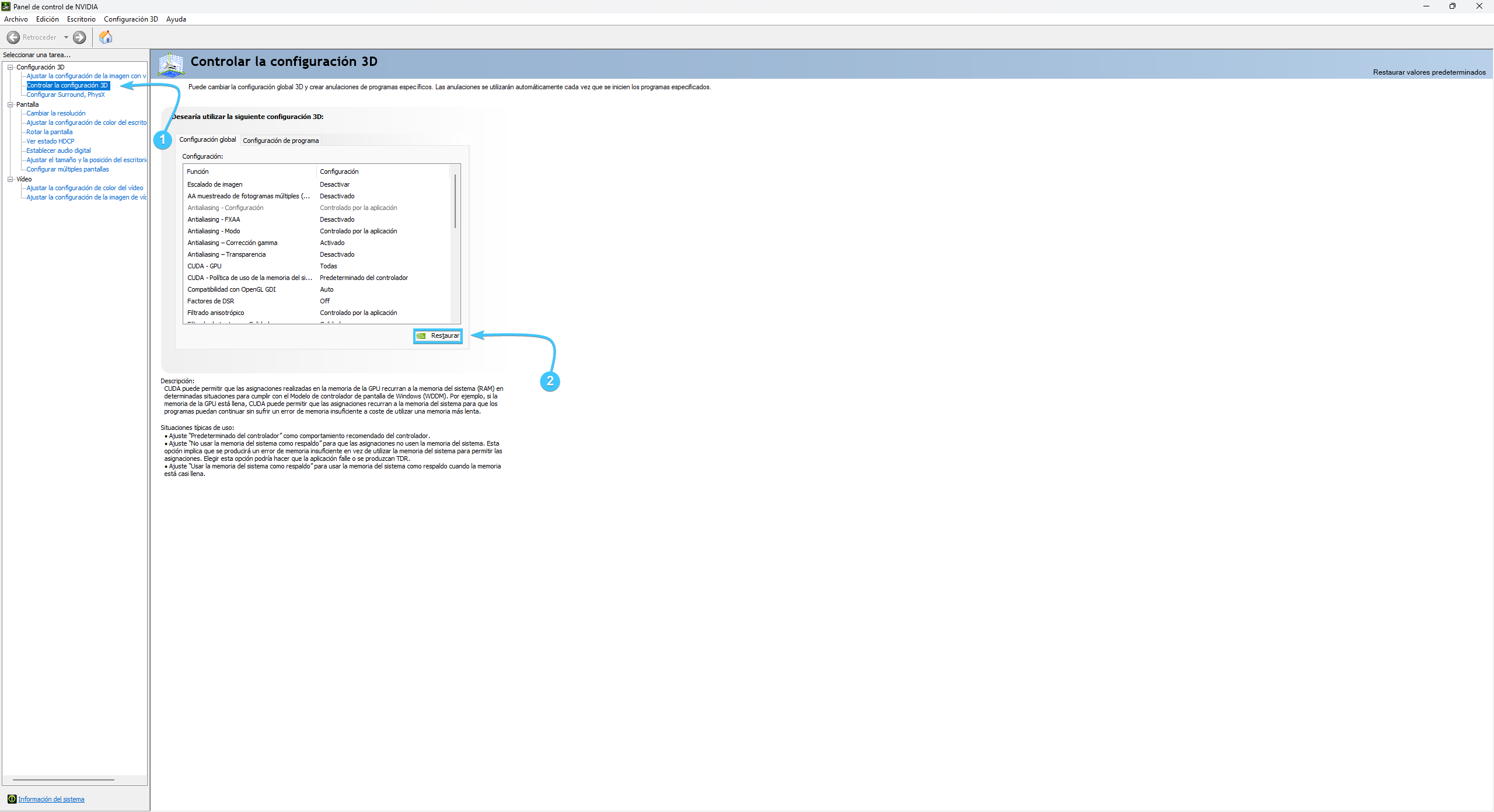The width and height of the screenshot is (1494, 812).
Task: Select Ajustar la configuración de la imagen con vista previa
Action: pyautogui.click(x=86, y=76)
